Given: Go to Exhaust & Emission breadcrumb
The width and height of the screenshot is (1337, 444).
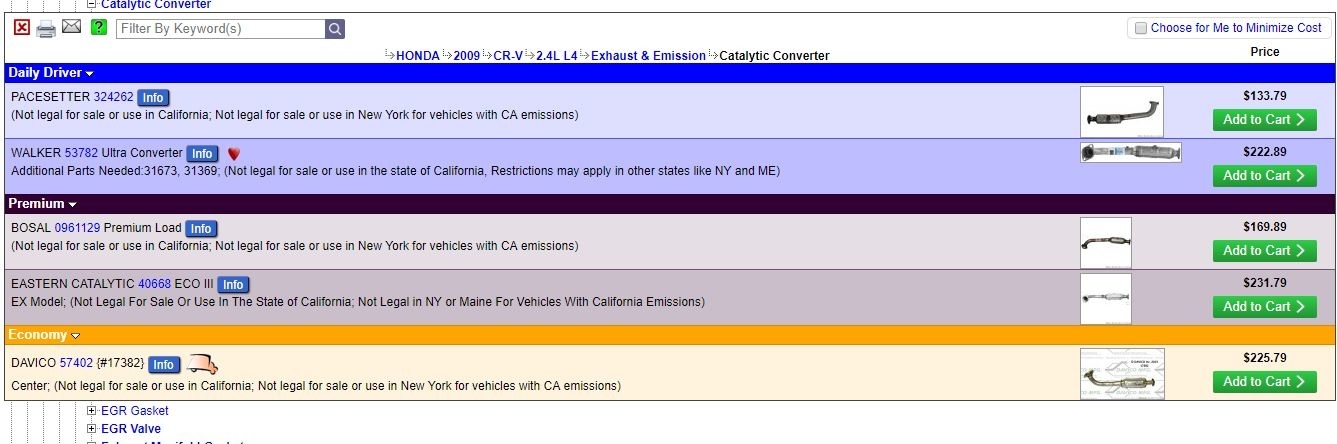Looking at the screenshot, I should pyautogui.click(x=648, y=56).
